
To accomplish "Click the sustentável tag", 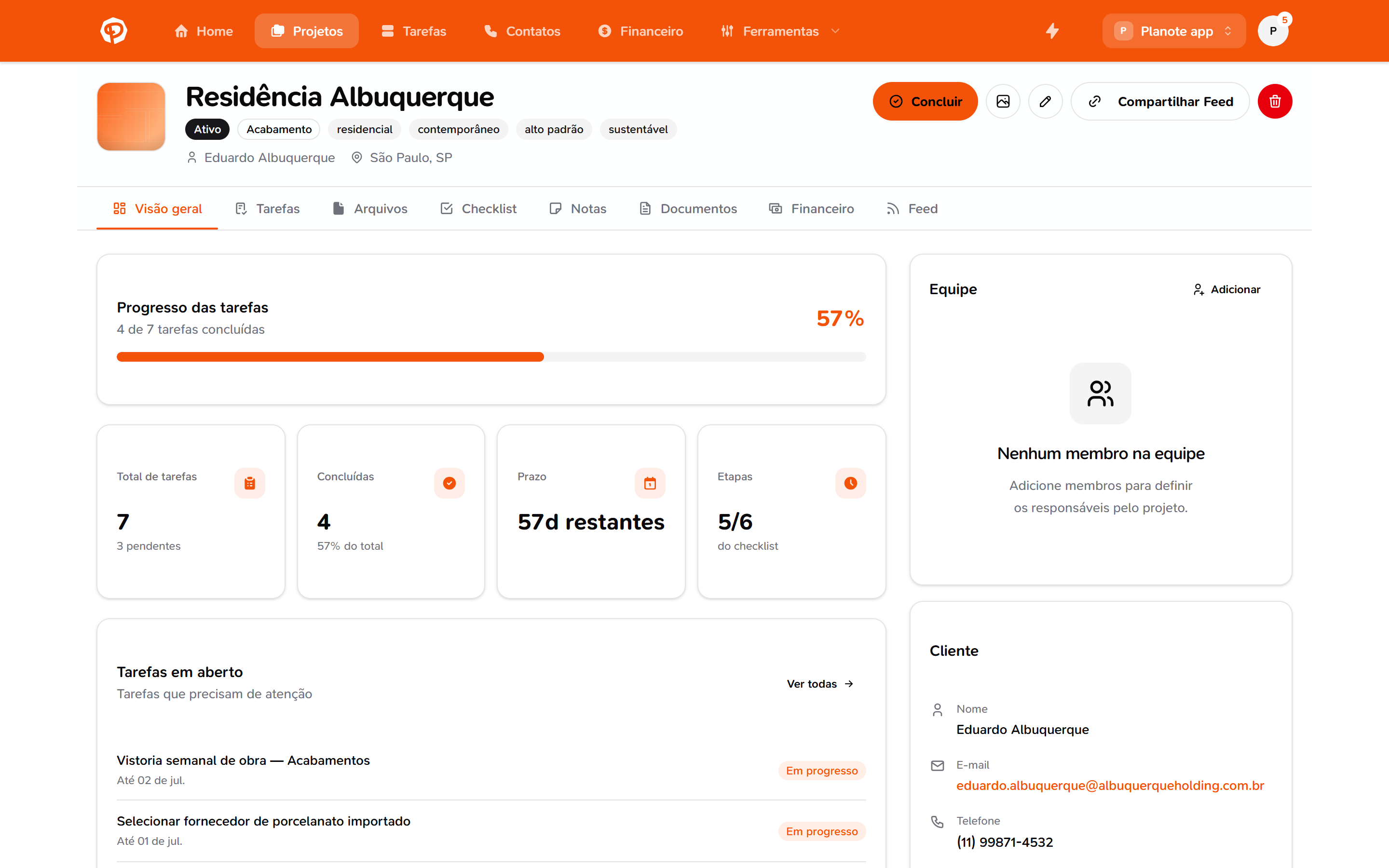I will point(638,129).
